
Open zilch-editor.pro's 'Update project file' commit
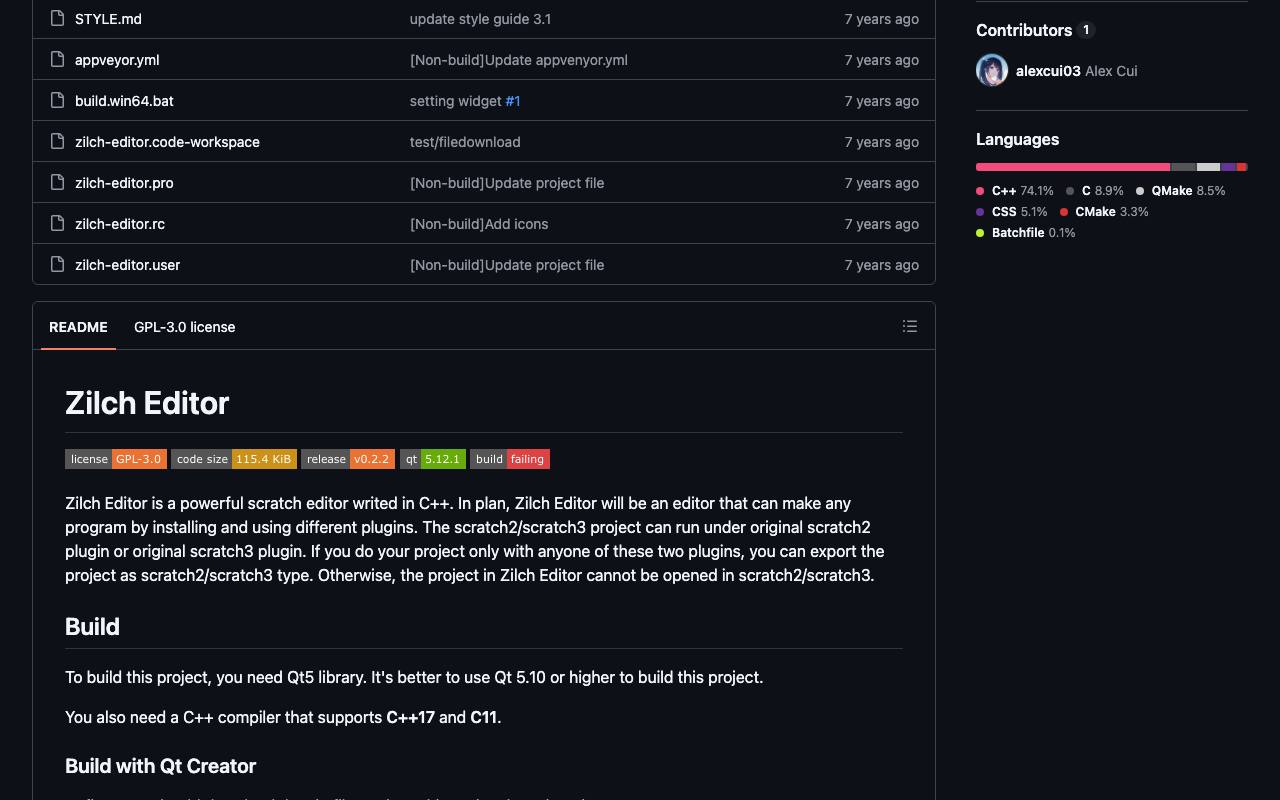tap(507, 183)
